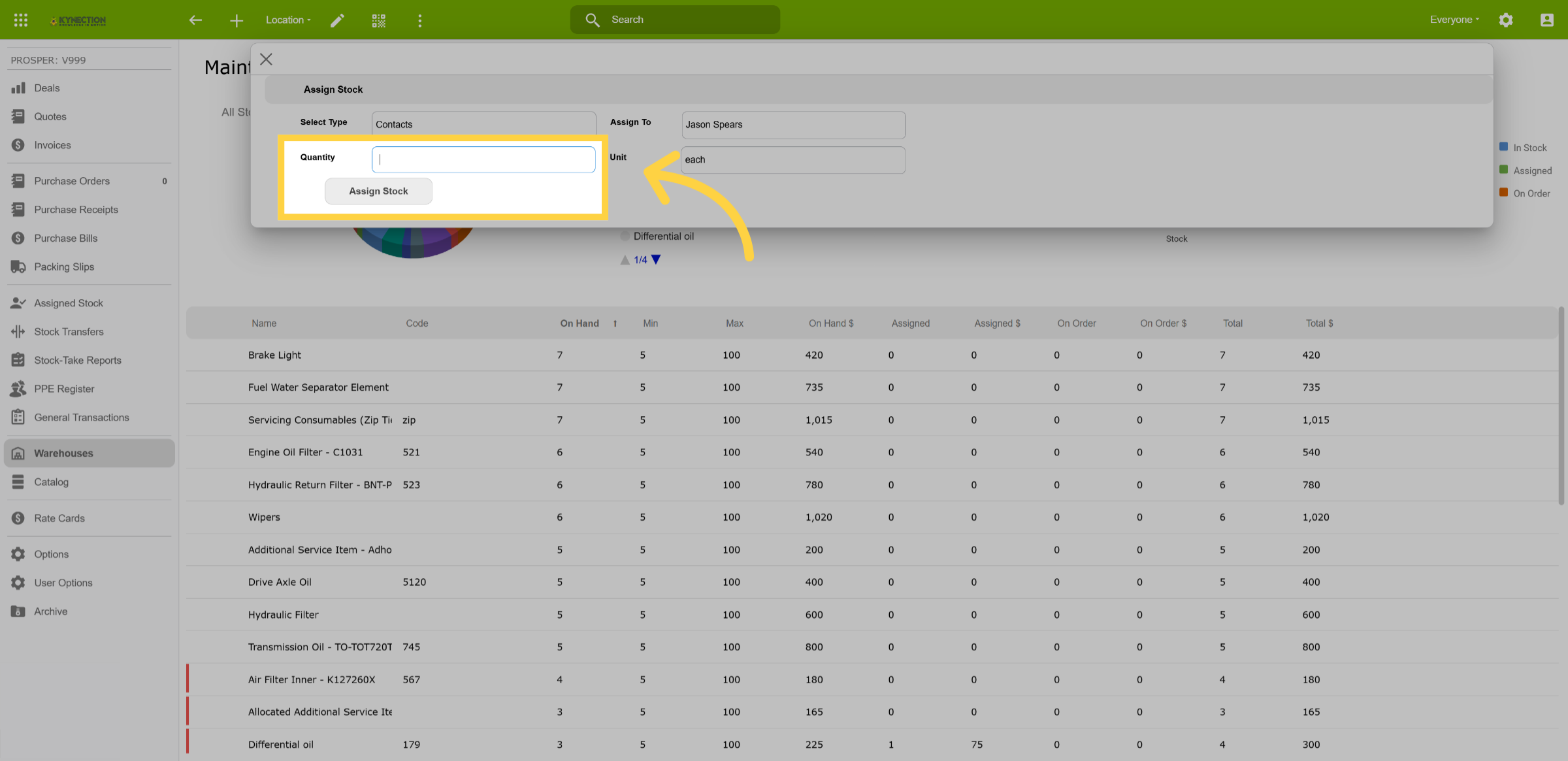
Task: Sort by Code column header
Action: pyautogui.click(x=417, y=323)
